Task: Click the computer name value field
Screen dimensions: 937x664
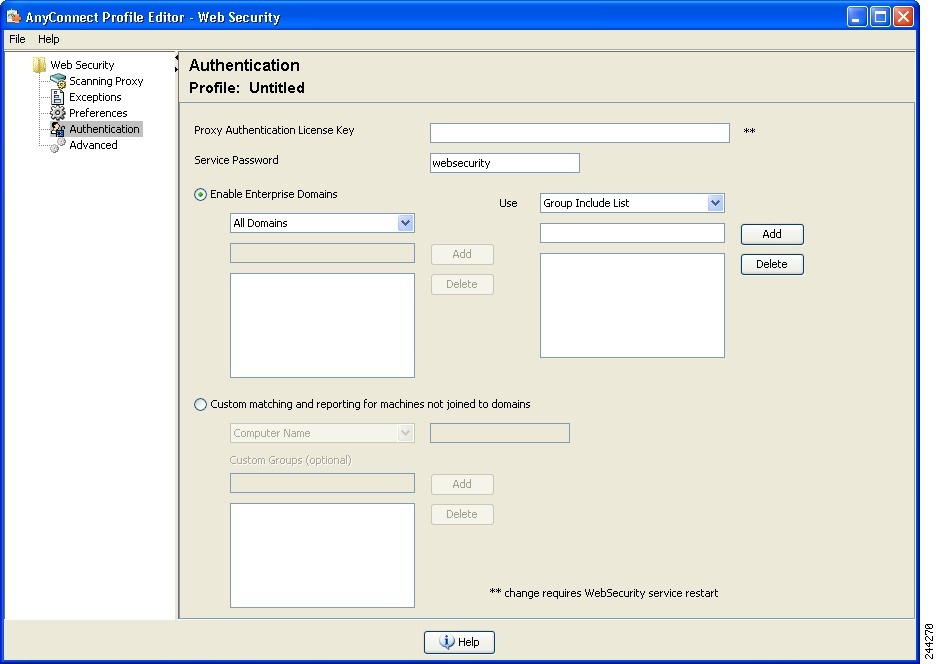Action: pos(500,433)
